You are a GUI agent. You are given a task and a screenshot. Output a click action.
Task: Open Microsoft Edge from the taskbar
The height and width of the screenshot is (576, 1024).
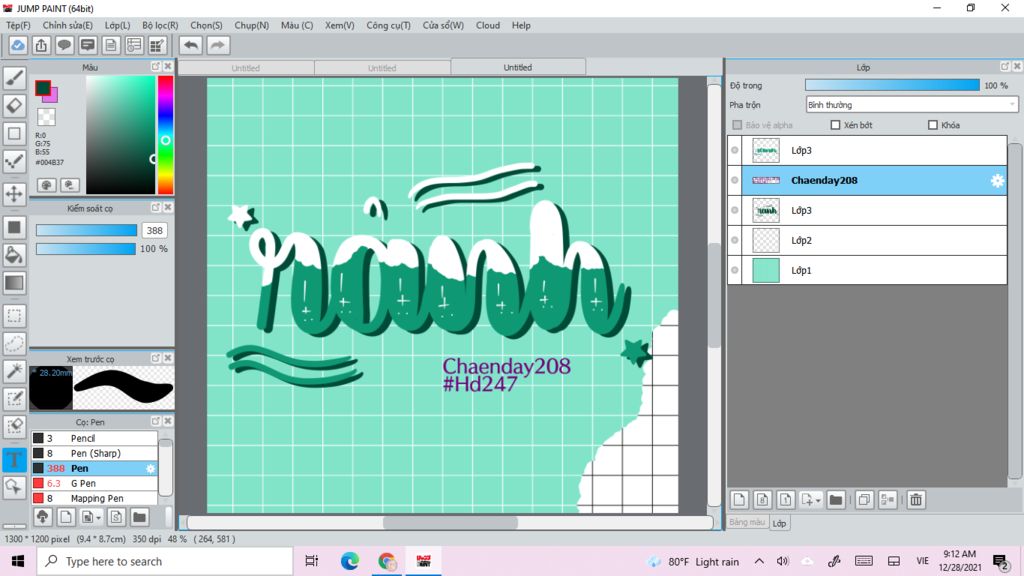tap(349, 561)
